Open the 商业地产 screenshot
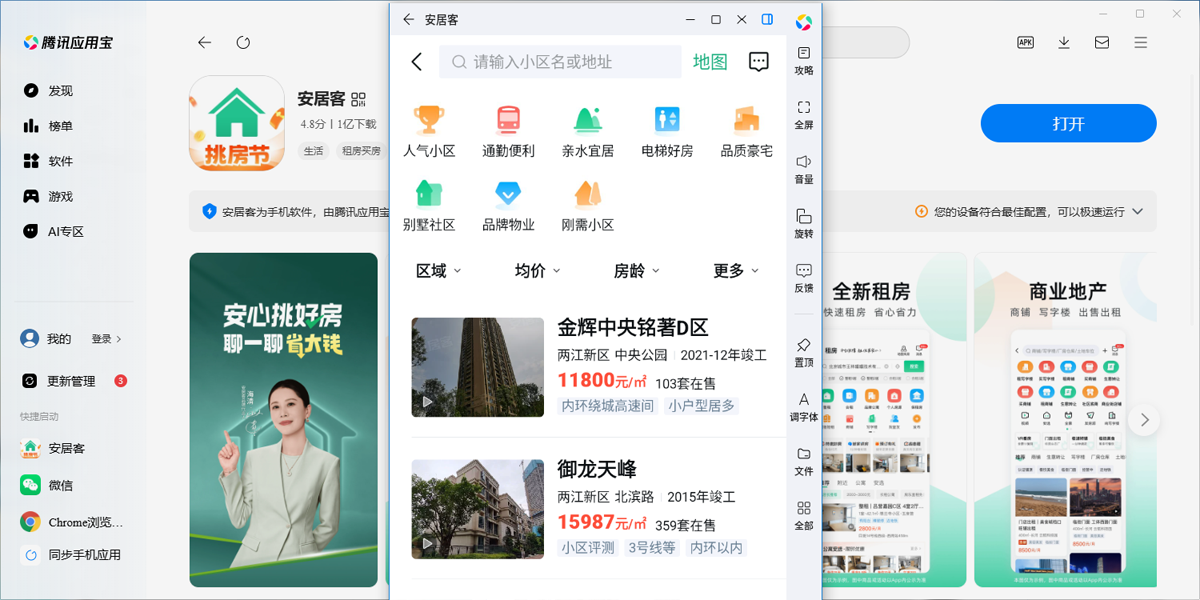1200x600 pixels. click(1067, 420)
